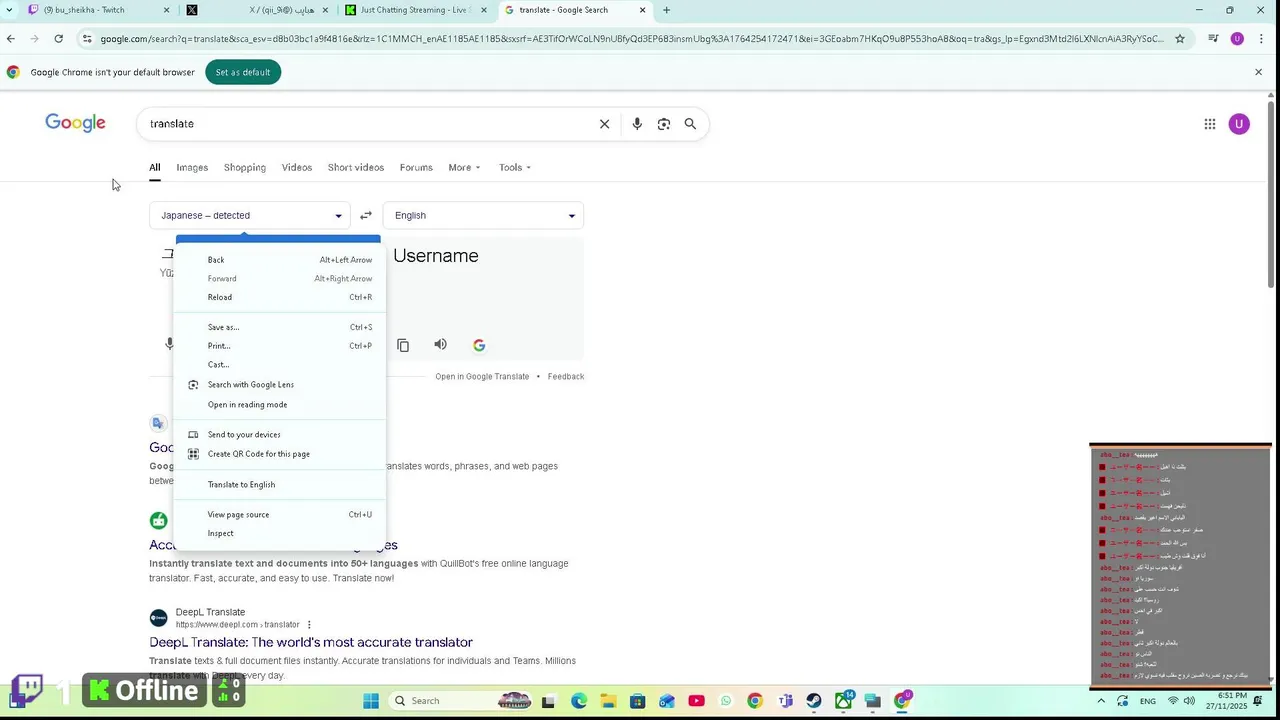Choose Reload in the context menu

click(x=279, y=297)
